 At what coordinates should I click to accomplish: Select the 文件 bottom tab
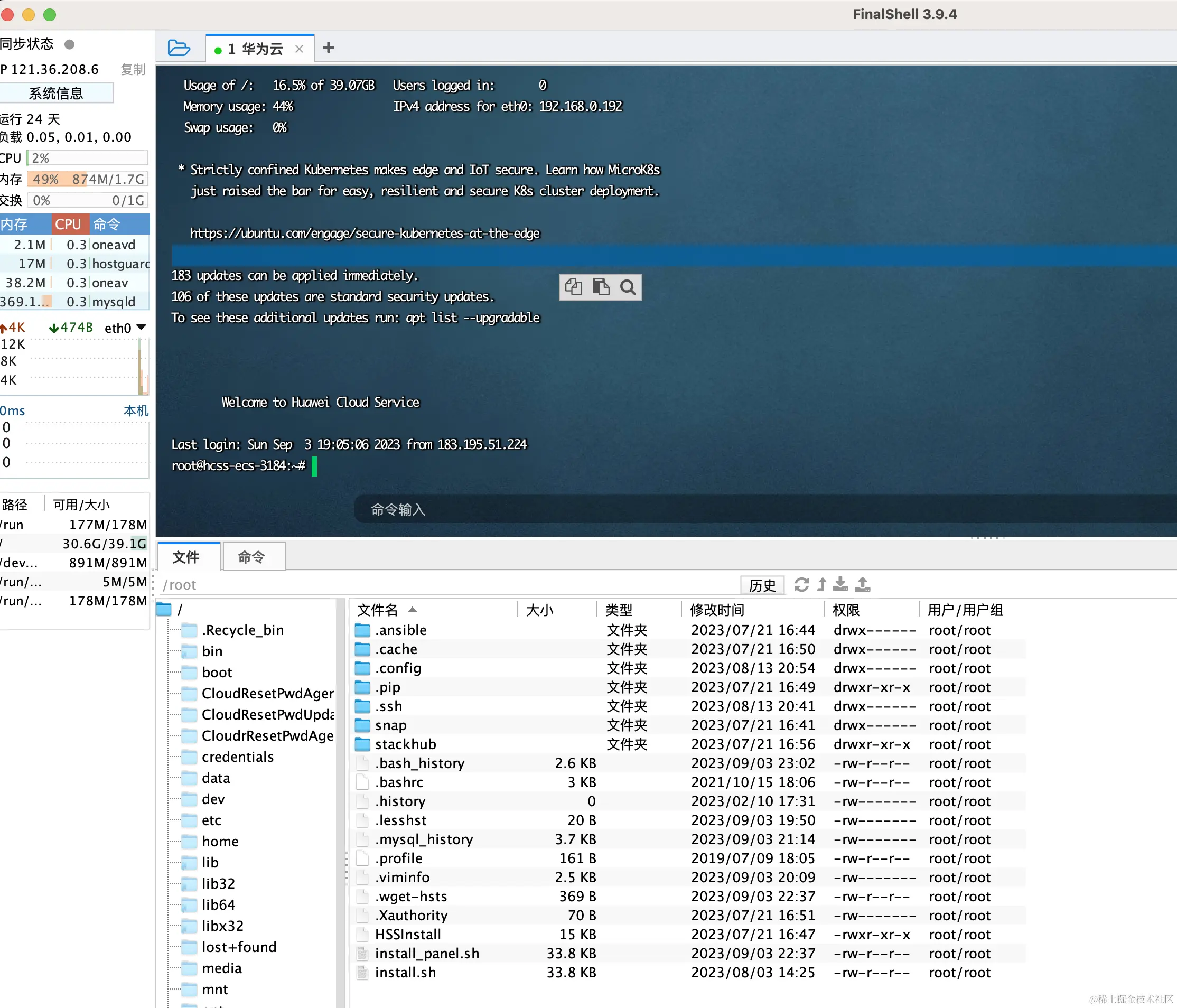click(x=186, y=557)
